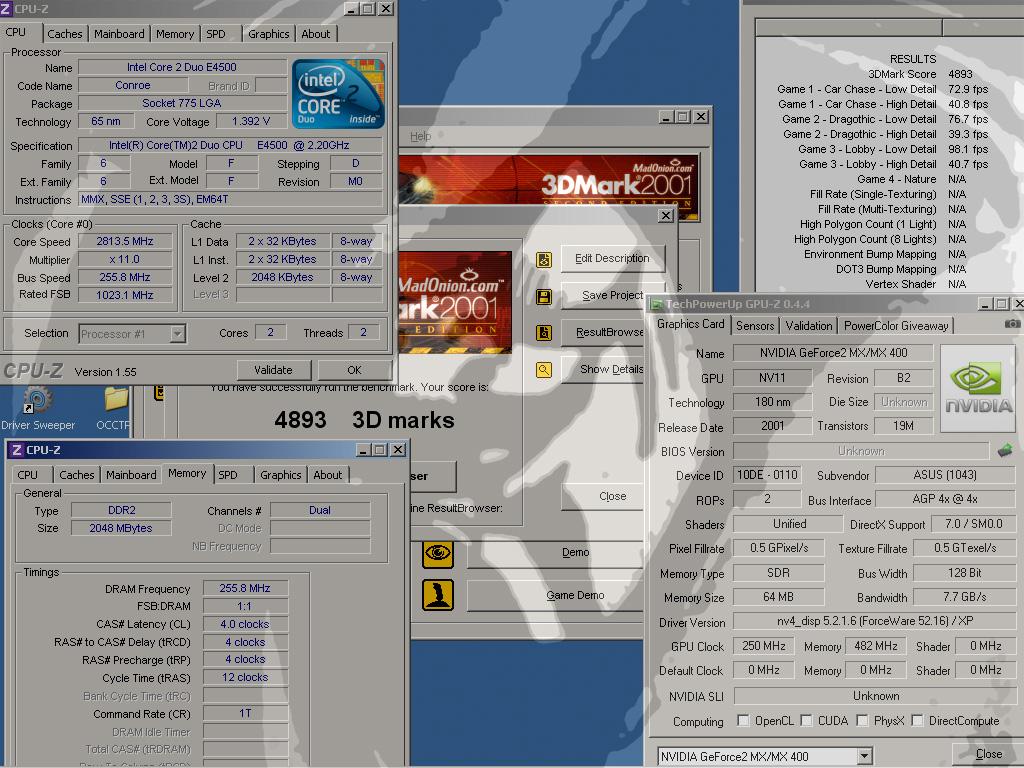Select Graphics Card tab in GPU-Z
The width and height of the screenshot is (1024, 768).
tap(690, 324)
